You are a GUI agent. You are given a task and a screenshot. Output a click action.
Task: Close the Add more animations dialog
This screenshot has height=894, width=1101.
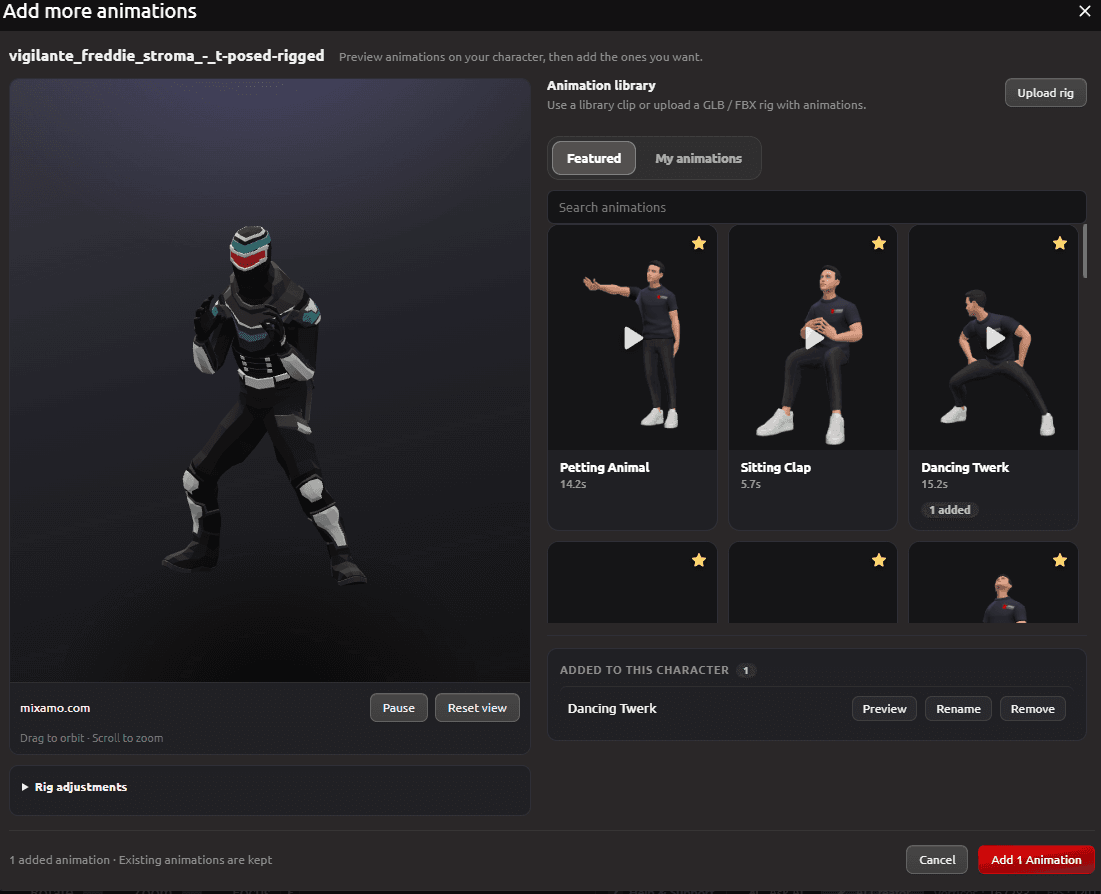pyautogui.click(x=1084, y=11)
